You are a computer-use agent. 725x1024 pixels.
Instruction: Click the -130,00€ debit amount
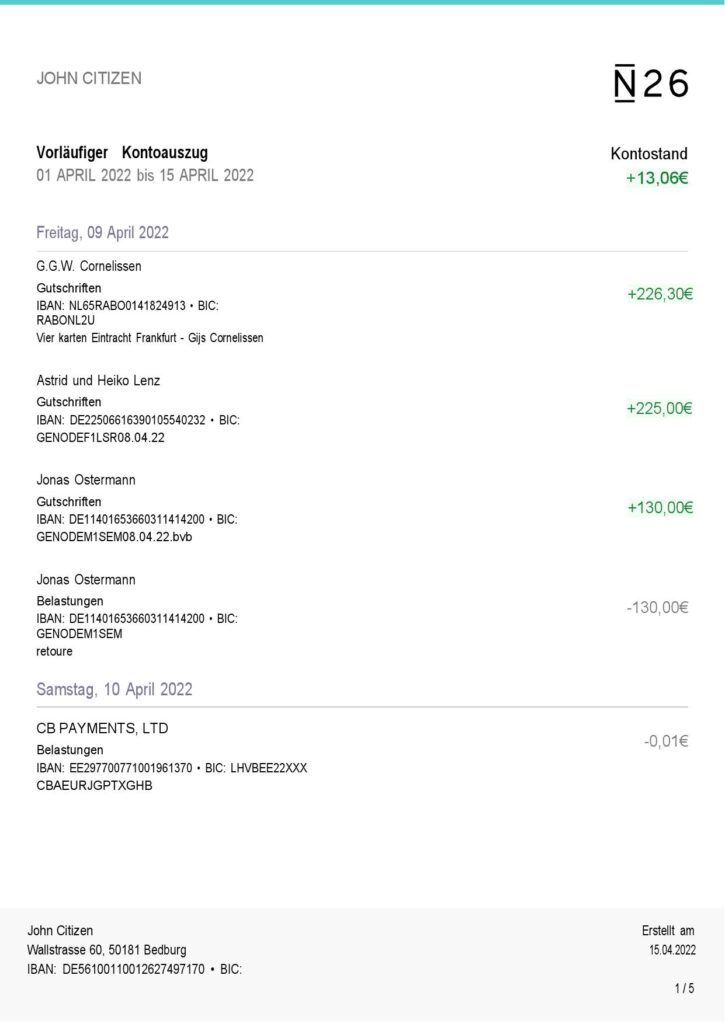[x=659, y=607]
